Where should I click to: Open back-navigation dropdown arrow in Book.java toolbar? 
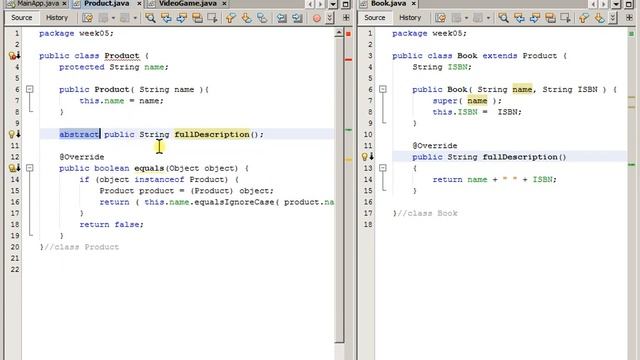tap(466, 18)
